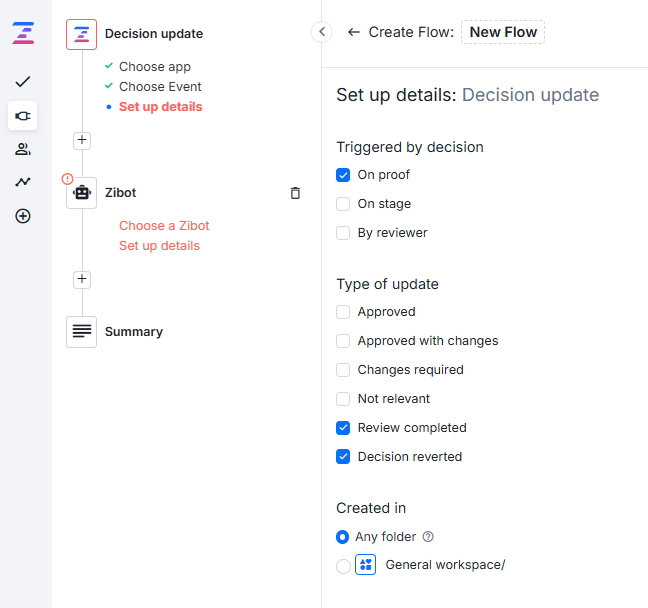Check the Approved with changes option
The width and height of the screenshot is (648, 608).
[x=343, y=341]
